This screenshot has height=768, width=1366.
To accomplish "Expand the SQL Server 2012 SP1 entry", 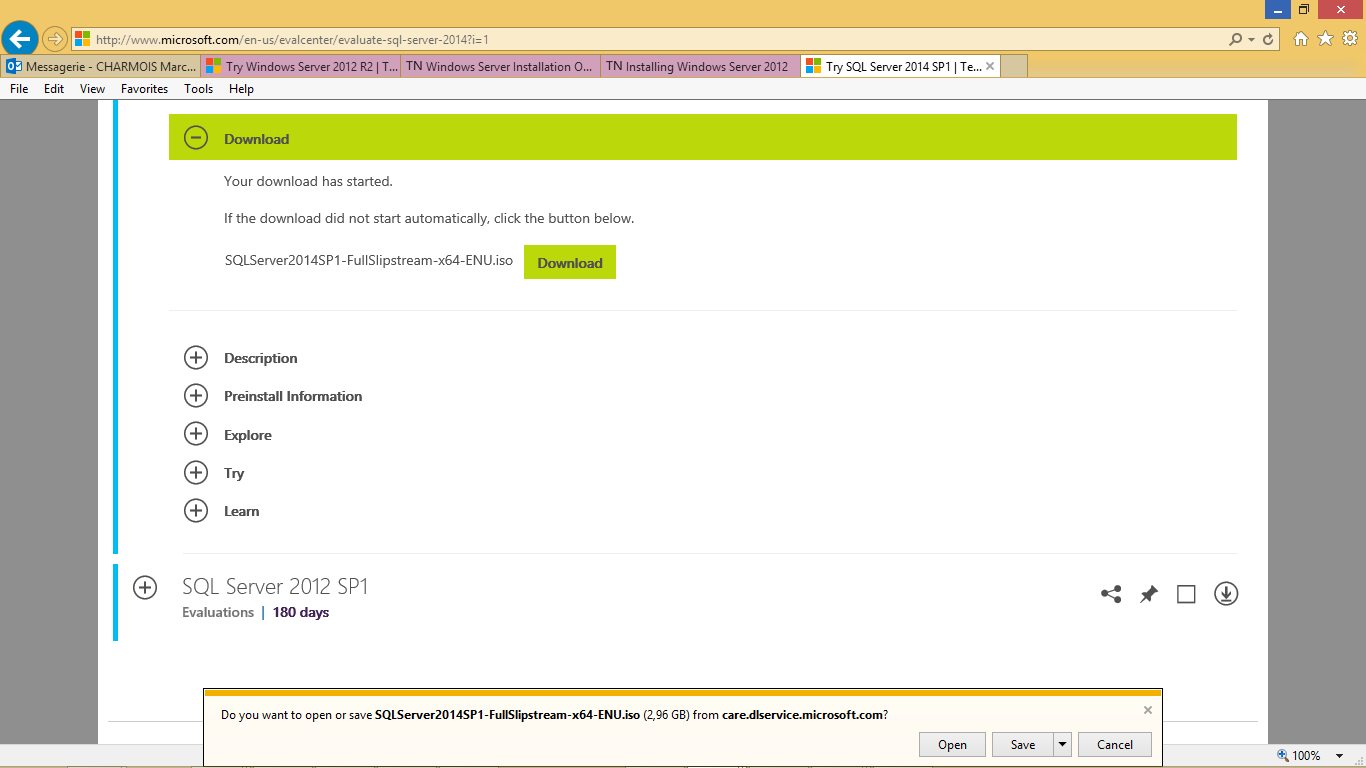I will (145, 588).
